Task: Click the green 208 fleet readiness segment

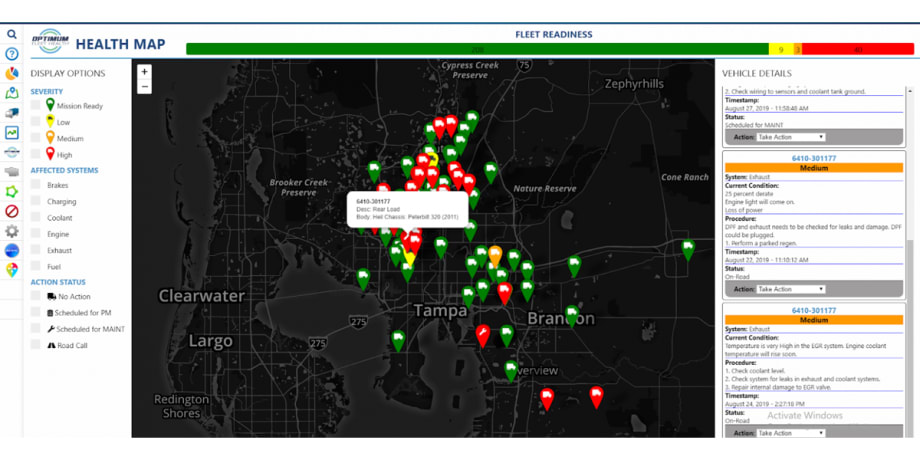Action: coord(477,50)
